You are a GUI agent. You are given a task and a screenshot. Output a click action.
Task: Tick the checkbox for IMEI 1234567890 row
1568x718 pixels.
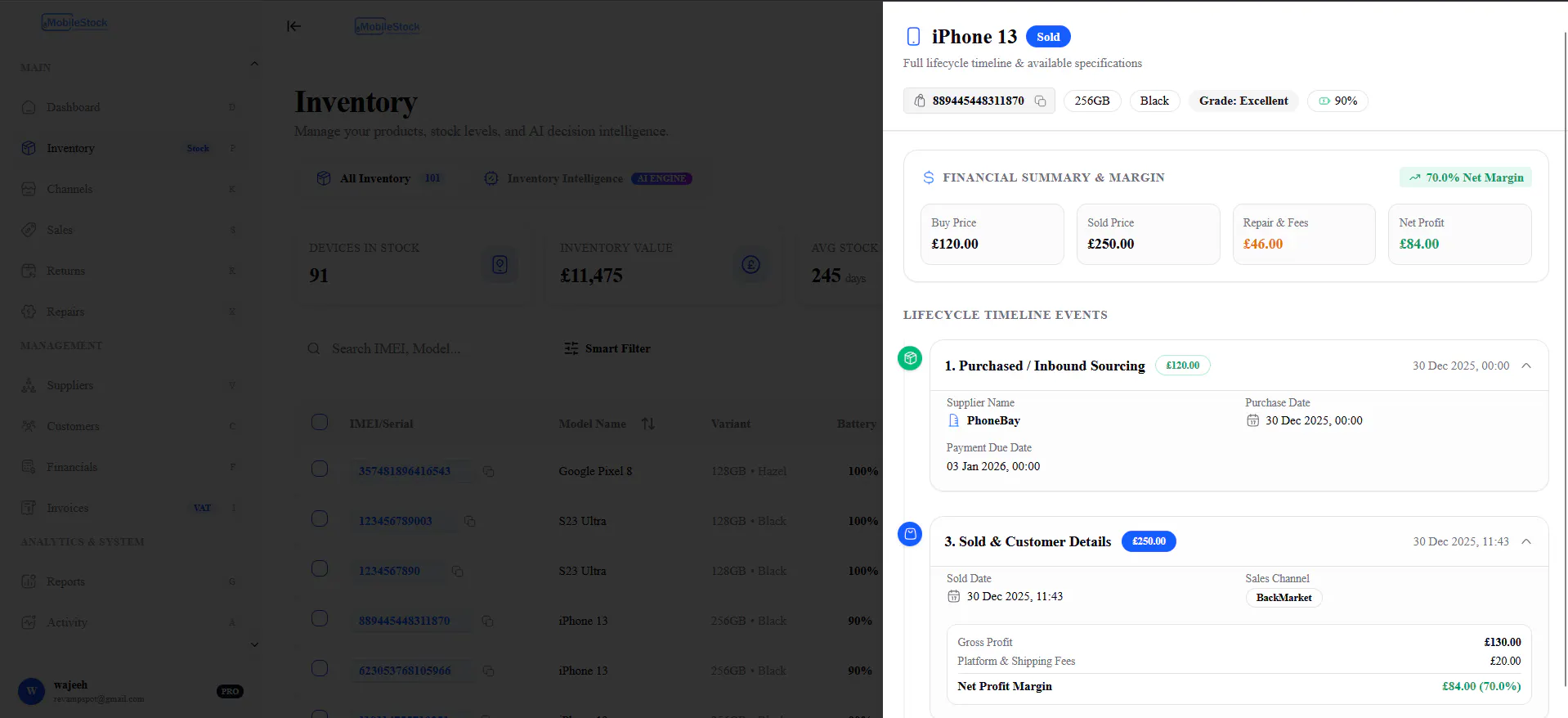click(x=320, y=568)
